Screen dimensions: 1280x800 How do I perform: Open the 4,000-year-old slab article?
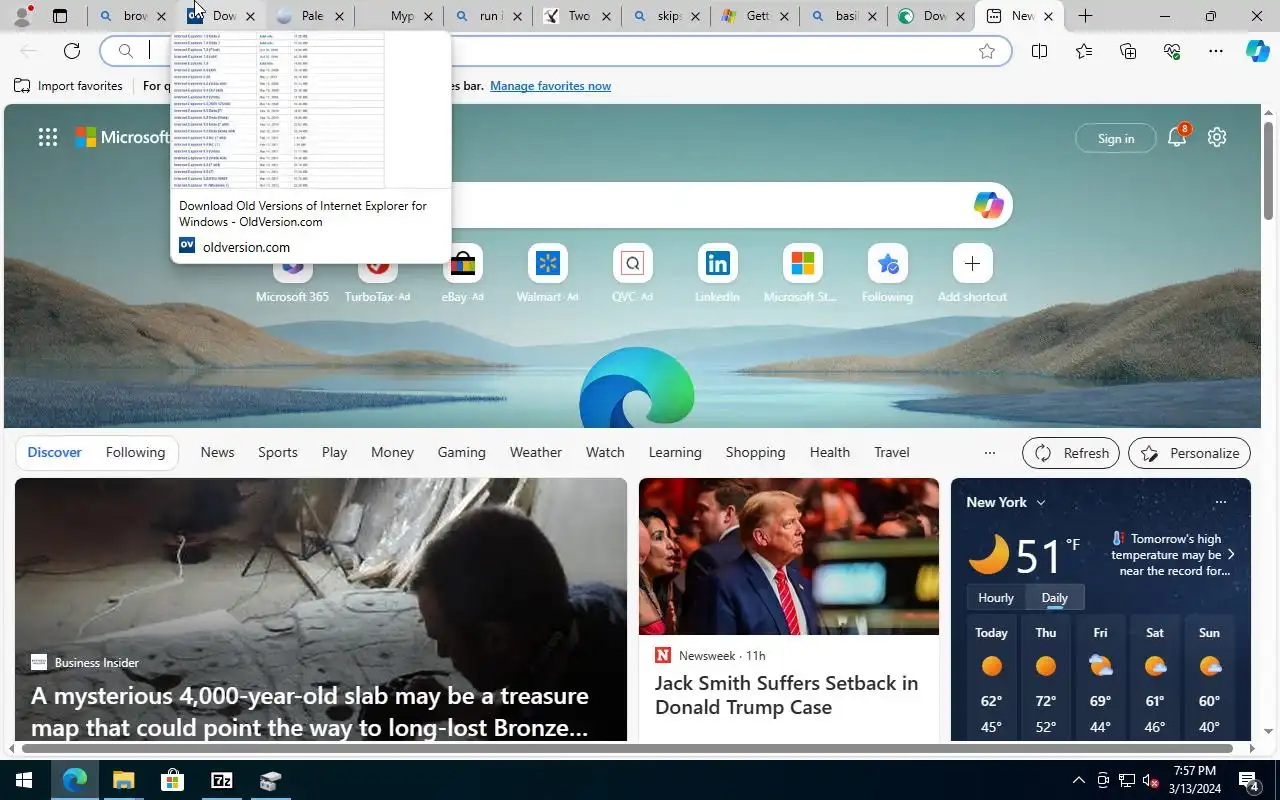click(x=310, y=711)
